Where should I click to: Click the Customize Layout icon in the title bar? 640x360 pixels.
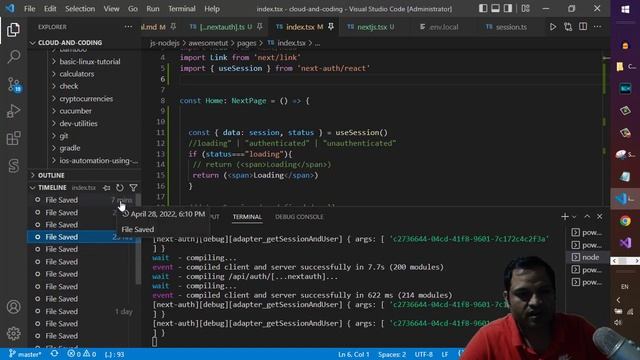(x=526, y=9)
